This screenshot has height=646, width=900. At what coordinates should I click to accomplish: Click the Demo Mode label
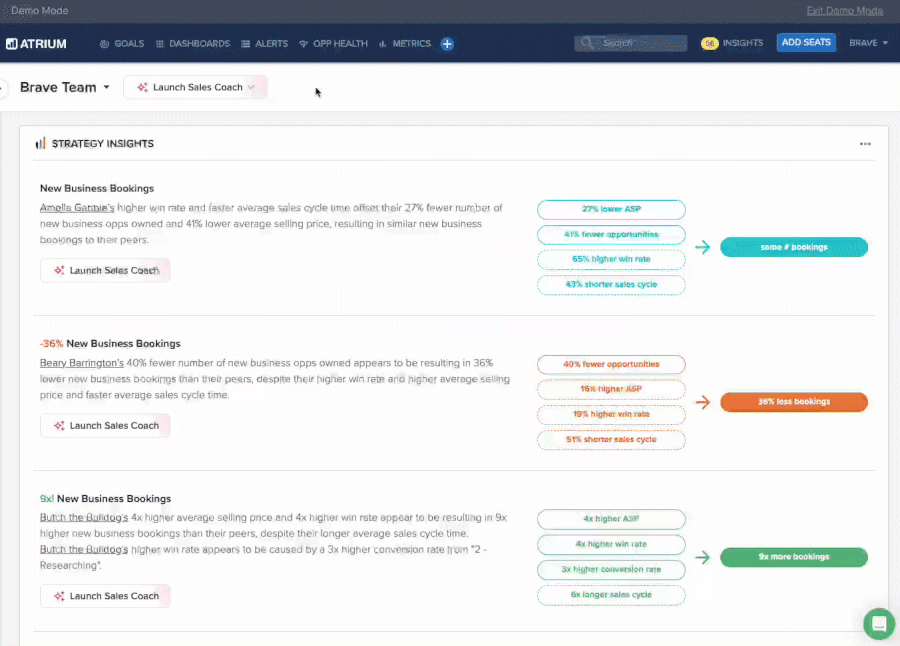click(x=40, y=10)
